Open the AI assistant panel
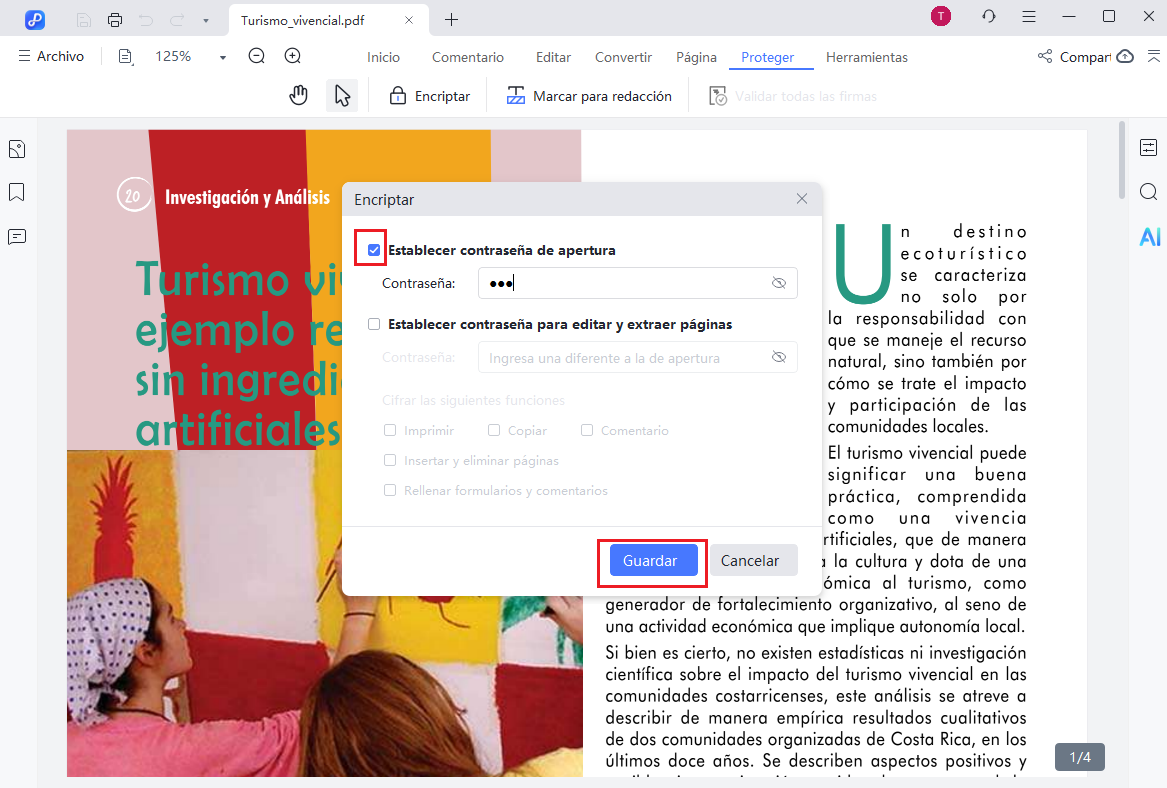Image resolution: width=1167 pixels, height=788 pixels. [1150, 237]
